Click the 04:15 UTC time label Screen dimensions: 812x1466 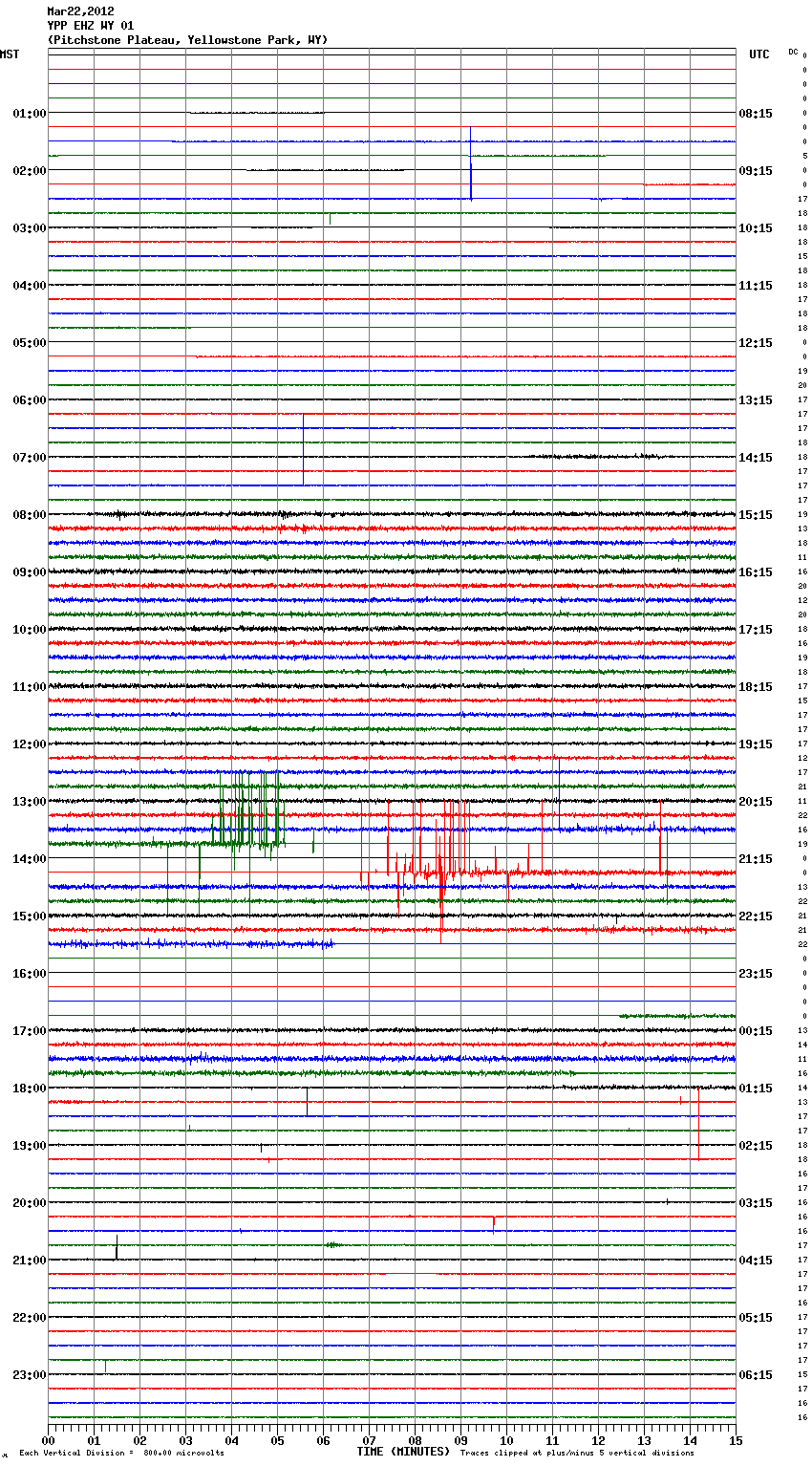point(756,1261)
